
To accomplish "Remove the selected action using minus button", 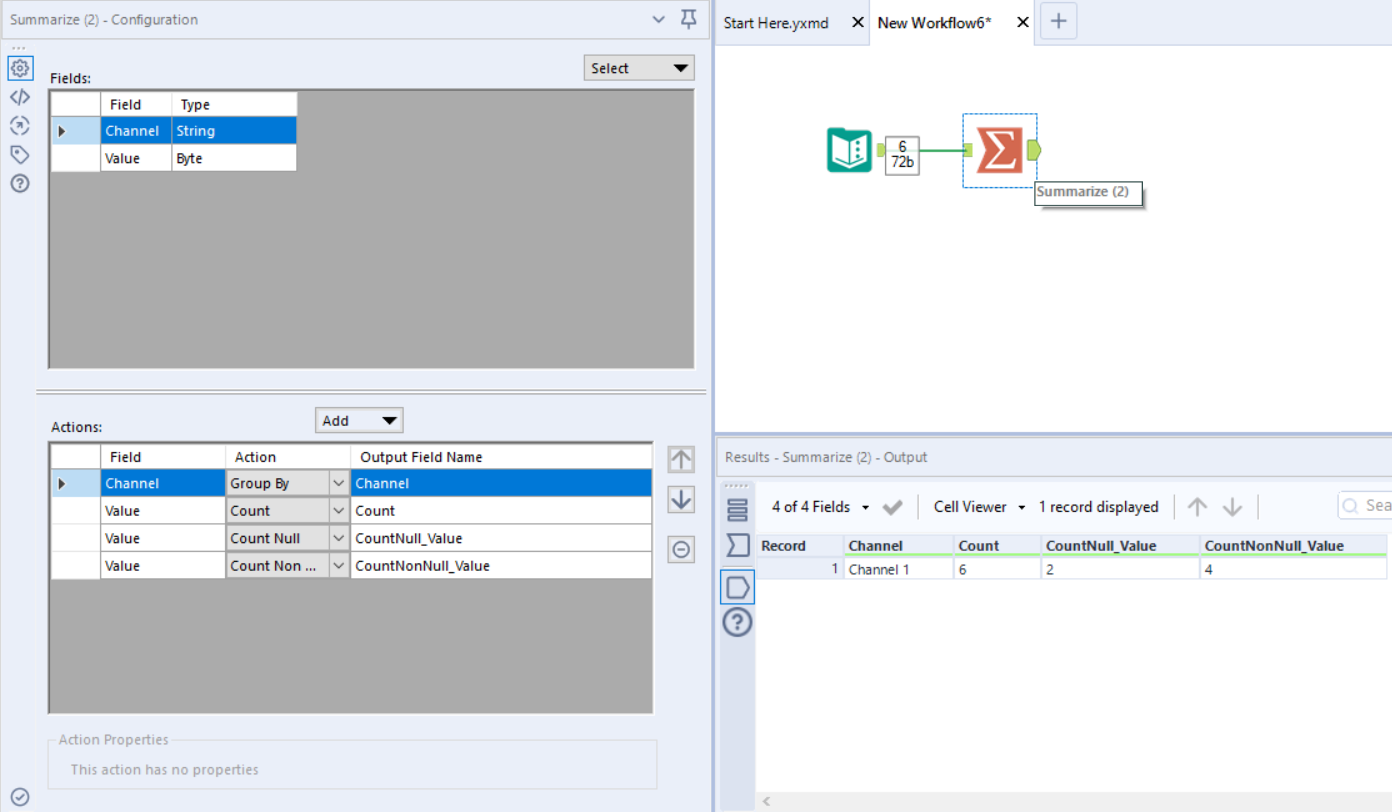I will [x=681, y=549].
